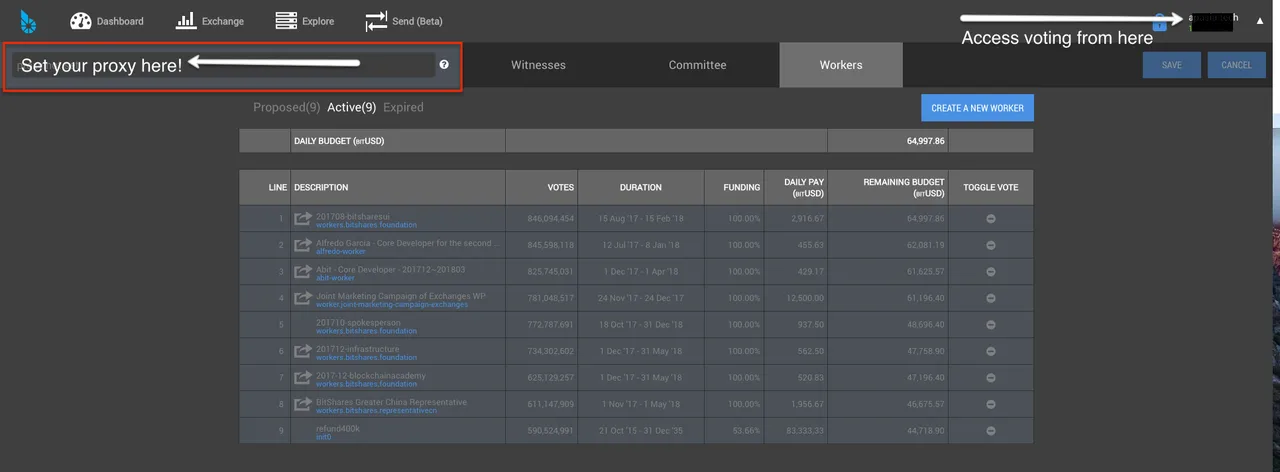Click vote count 590,524,991
The height and width of the screenshot is (472, 1280).
click(551, 431)
